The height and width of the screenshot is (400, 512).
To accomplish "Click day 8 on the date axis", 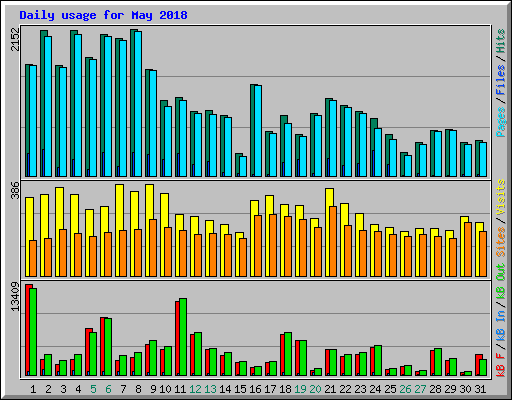I will click(138, 389).
